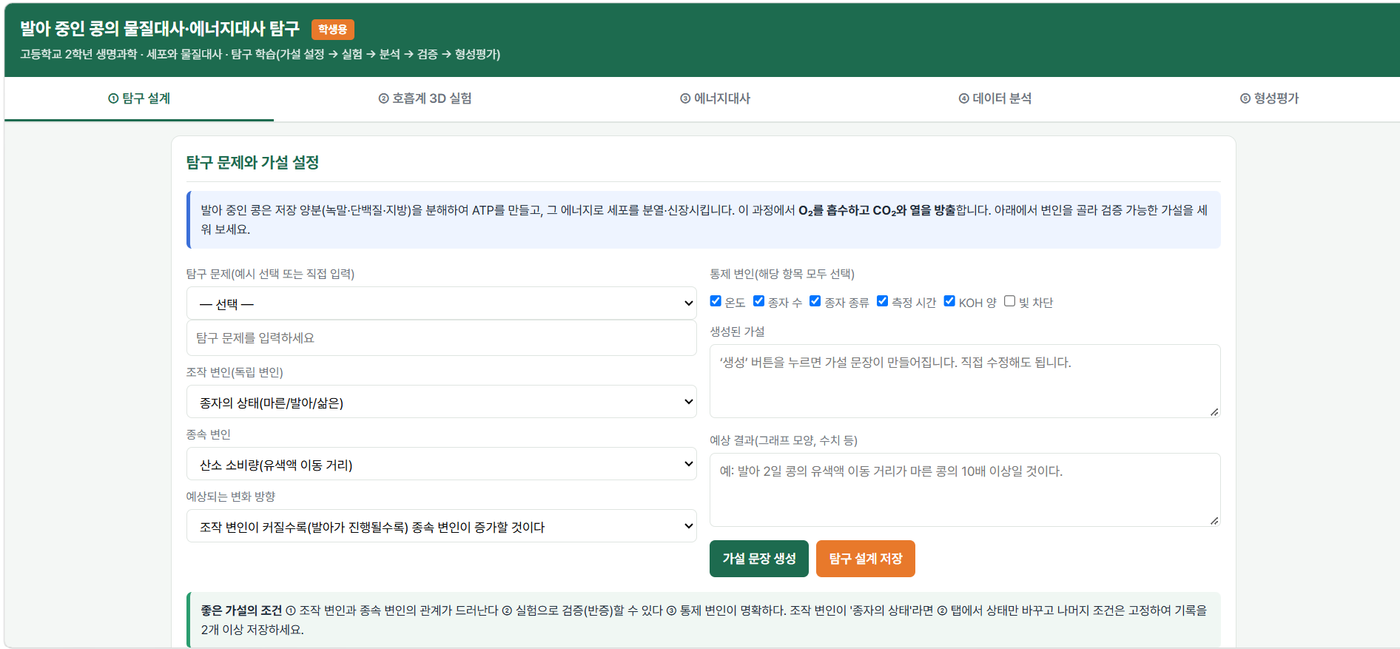Click the 탐구 설계 저장 button
Viewport: 1400px width, 649px height.
[865, 558]
